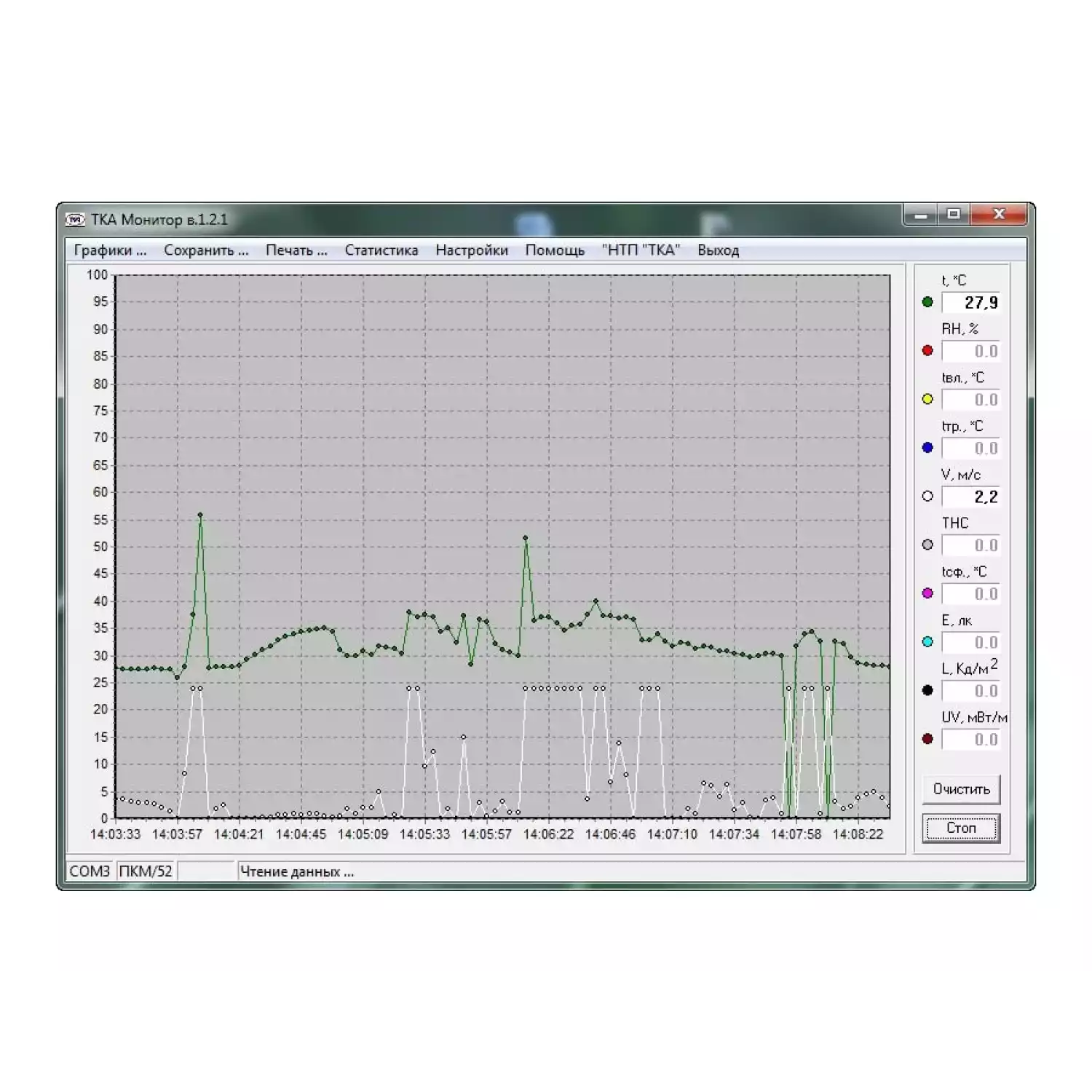1092x1092 pixels.
Task: Click the TKA Монитор title bar app icon
Action: point(75,220)
